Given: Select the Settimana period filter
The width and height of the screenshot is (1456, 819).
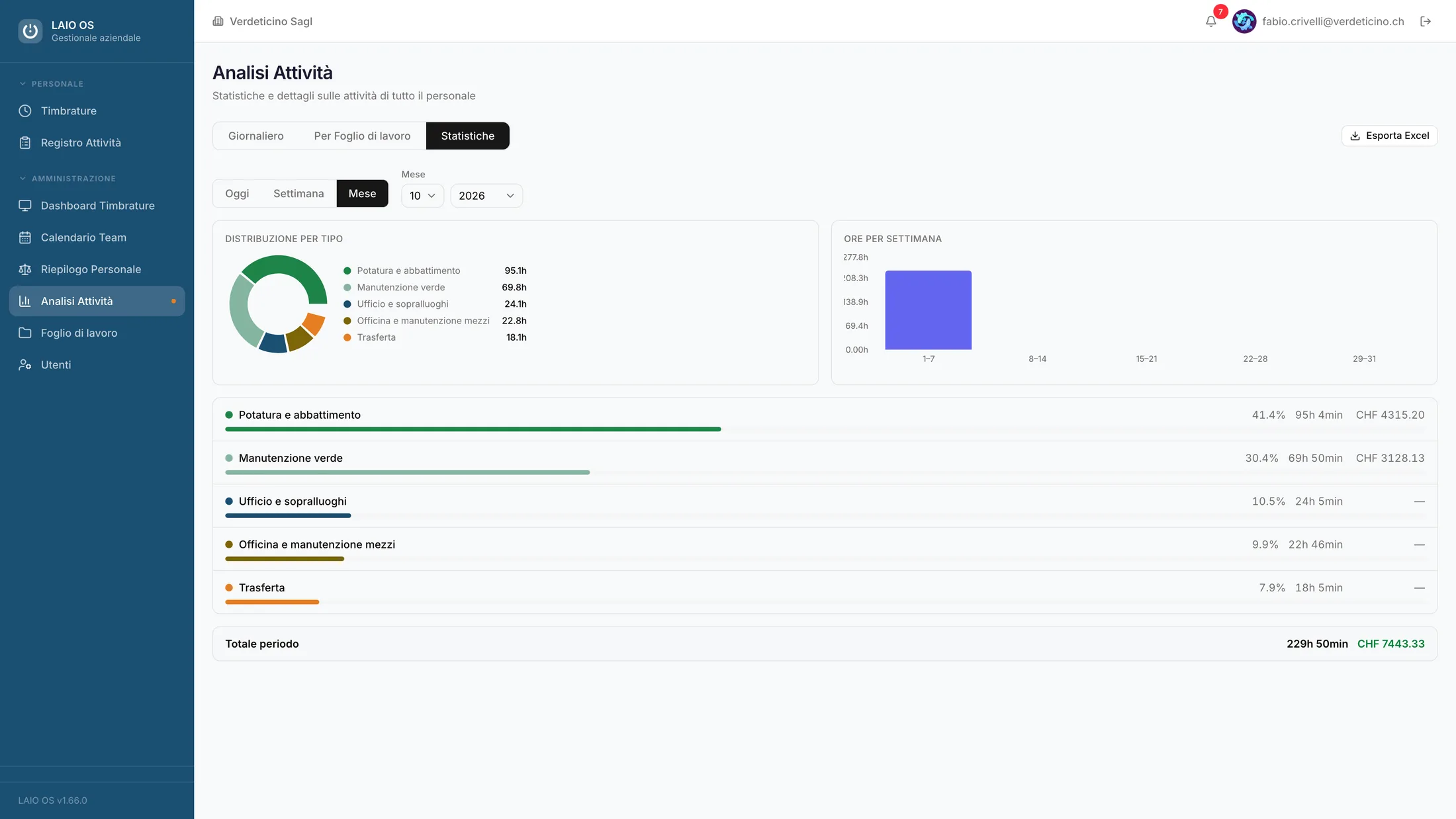Looking at the screenshot, I should (x=298, y=194).
